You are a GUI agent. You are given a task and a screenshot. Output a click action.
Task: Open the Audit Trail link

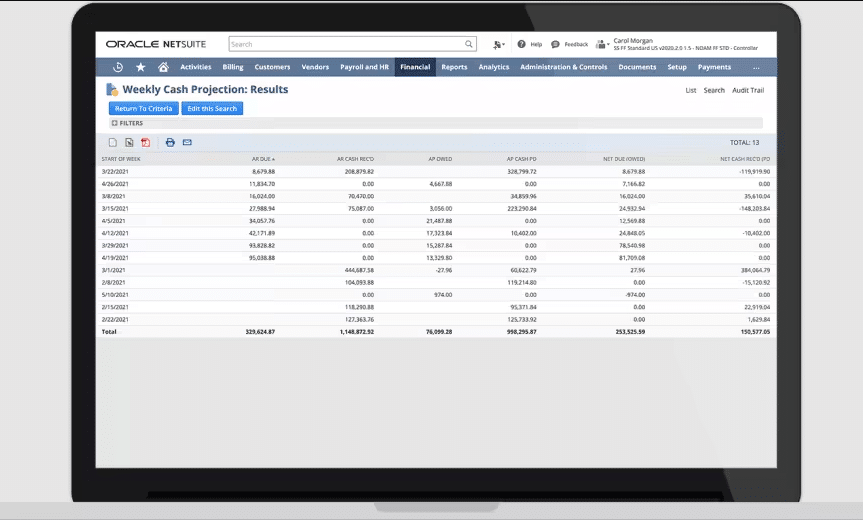748,90
